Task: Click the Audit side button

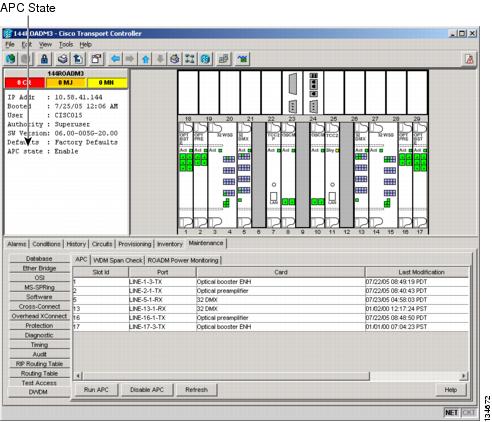Action: (x=39, y=354)
